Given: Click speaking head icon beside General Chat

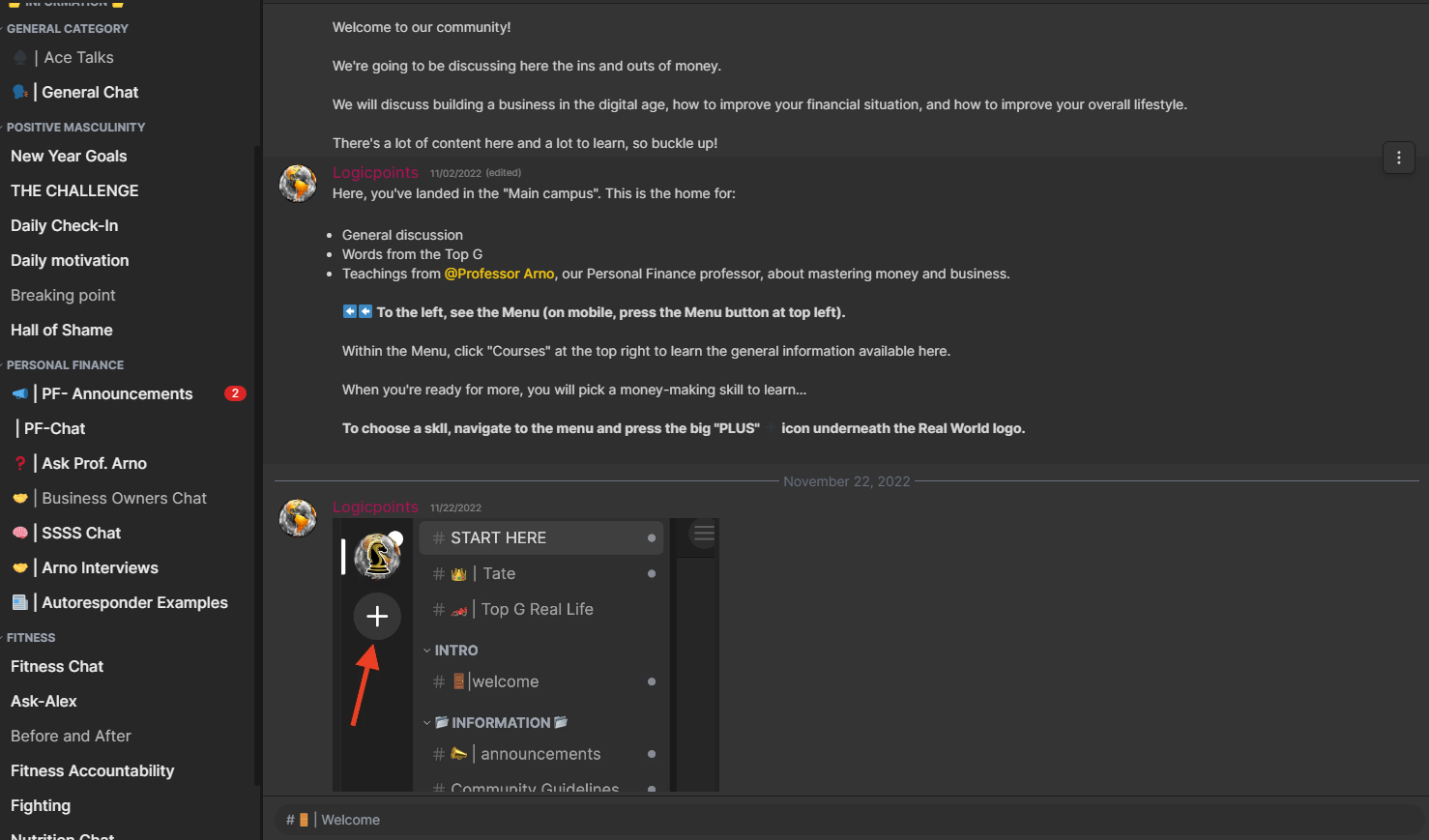Looking at the screenshot, I should (x=19, y=92).
